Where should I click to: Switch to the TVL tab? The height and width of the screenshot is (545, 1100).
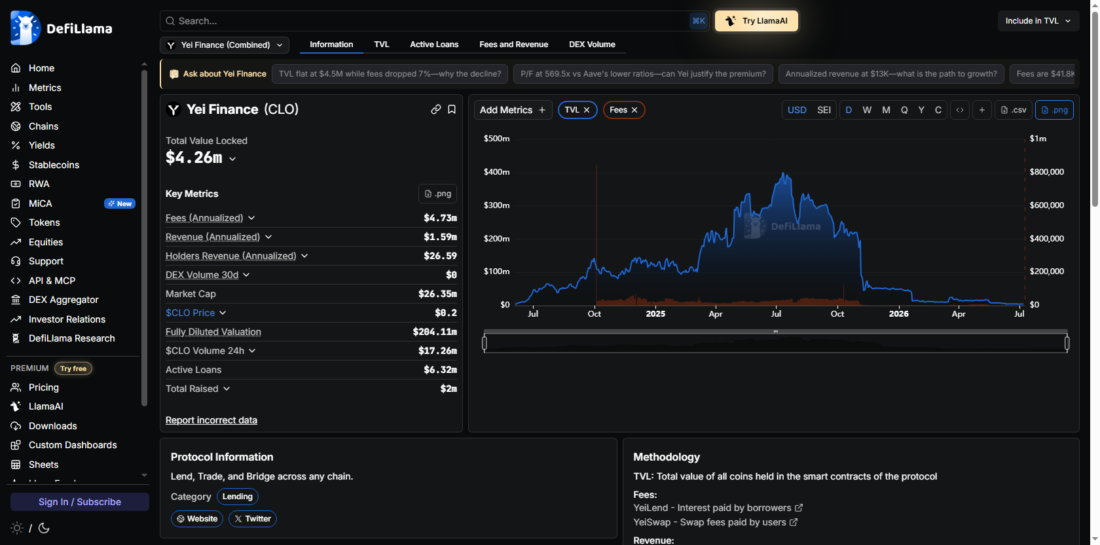(x=382, y=44)
